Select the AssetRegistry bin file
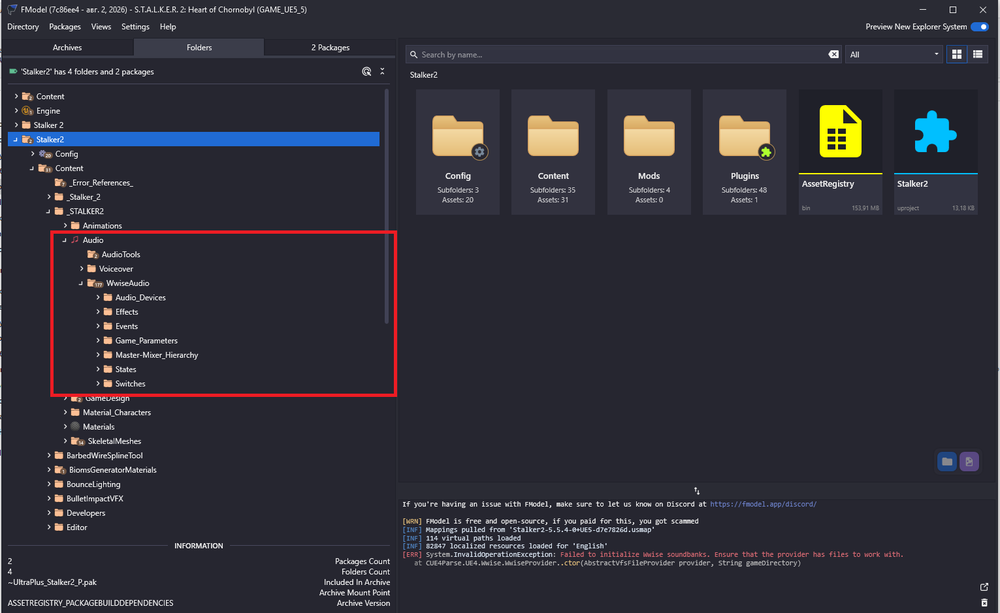The width and height of the screenshot is (1000, 613). [x=840, y=152]
